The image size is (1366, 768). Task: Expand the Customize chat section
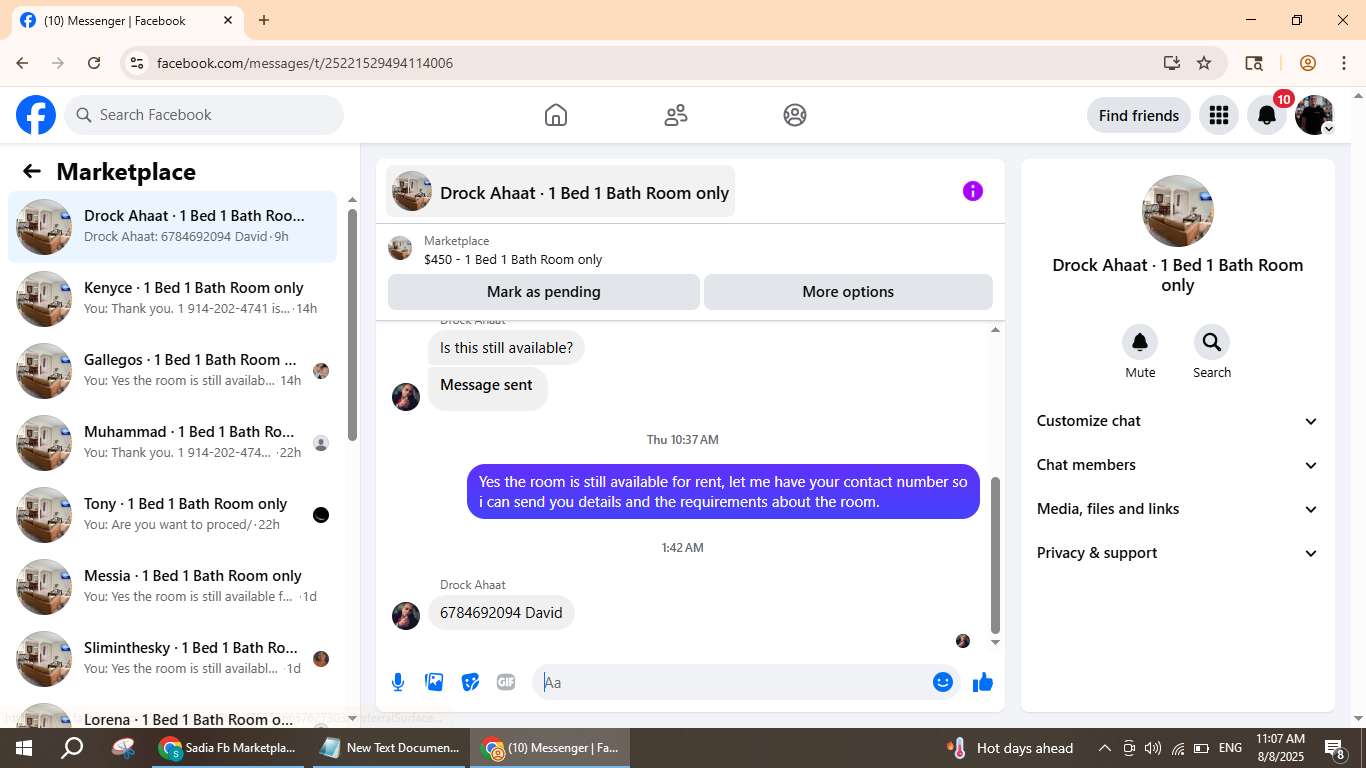pos(1178,421)
